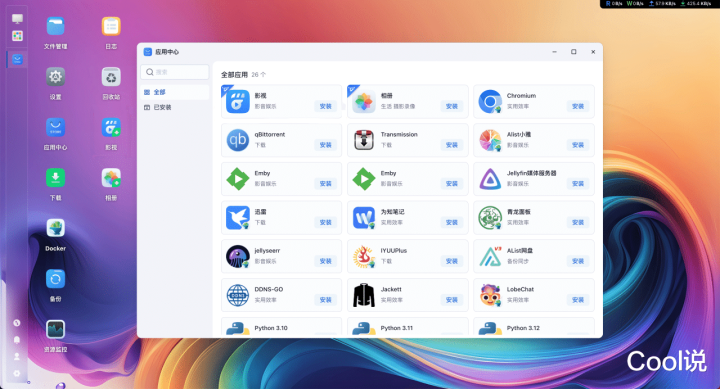Select the DDNS-GO globe icon

pos(237,295)
